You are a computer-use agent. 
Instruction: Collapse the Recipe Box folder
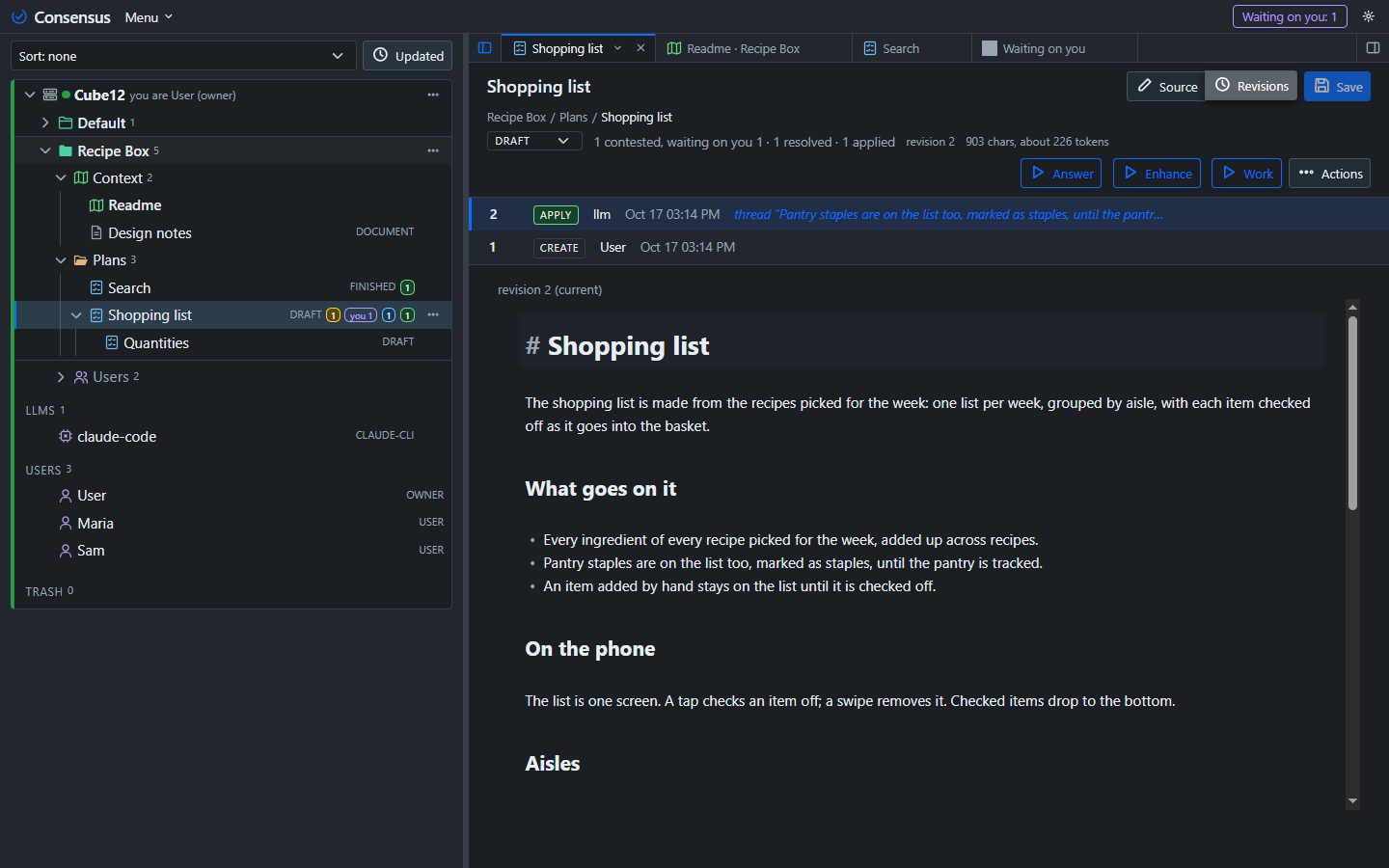pos(45,150)
